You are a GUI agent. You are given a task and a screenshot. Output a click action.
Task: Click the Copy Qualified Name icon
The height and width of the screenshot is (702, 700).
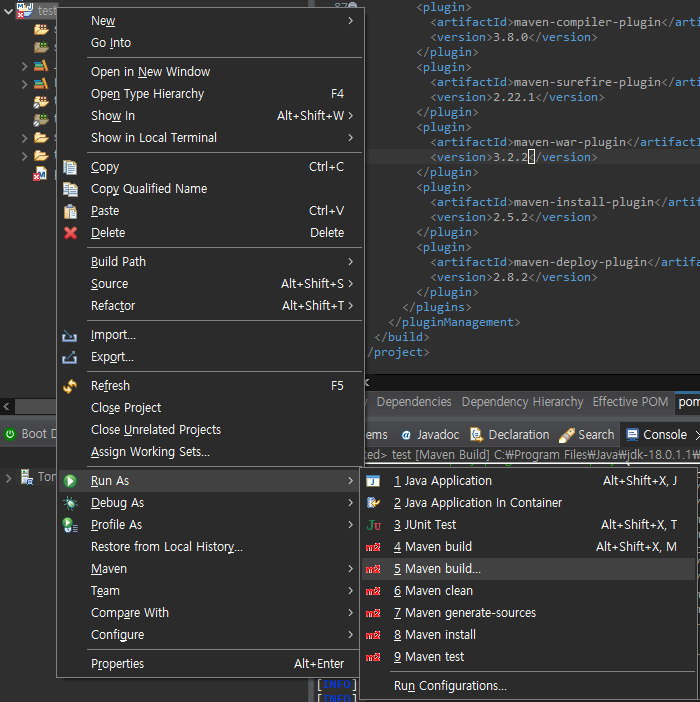pyautogui.click(x=70, y=189)
